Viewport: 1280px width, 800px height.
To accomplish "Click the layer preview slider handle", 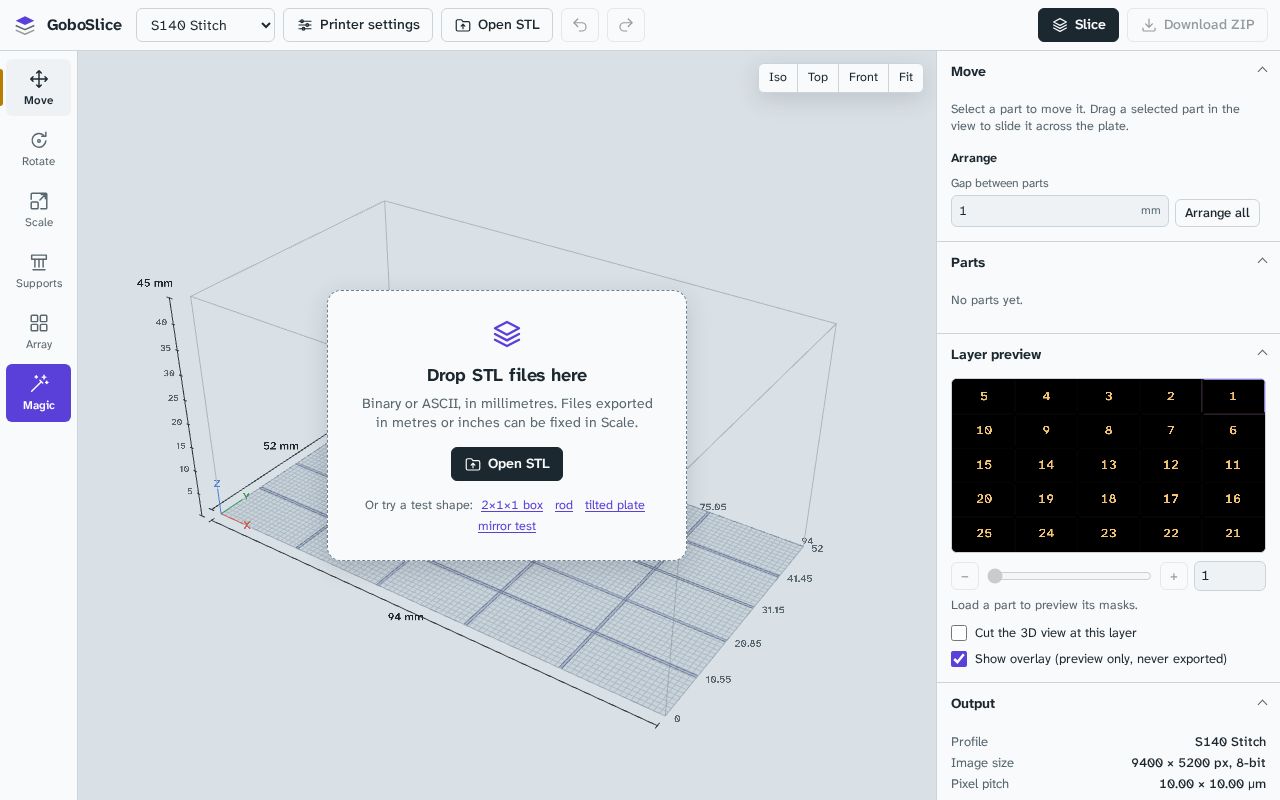I will point(995,576).
